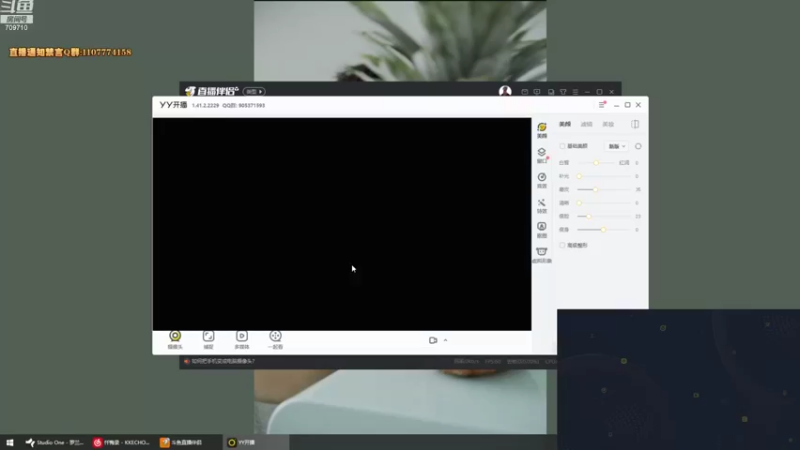Adjust the 瘦身 slider at the bottom
Image resolution: width=800 pixels, height=450 pixels.
point(604,230)
